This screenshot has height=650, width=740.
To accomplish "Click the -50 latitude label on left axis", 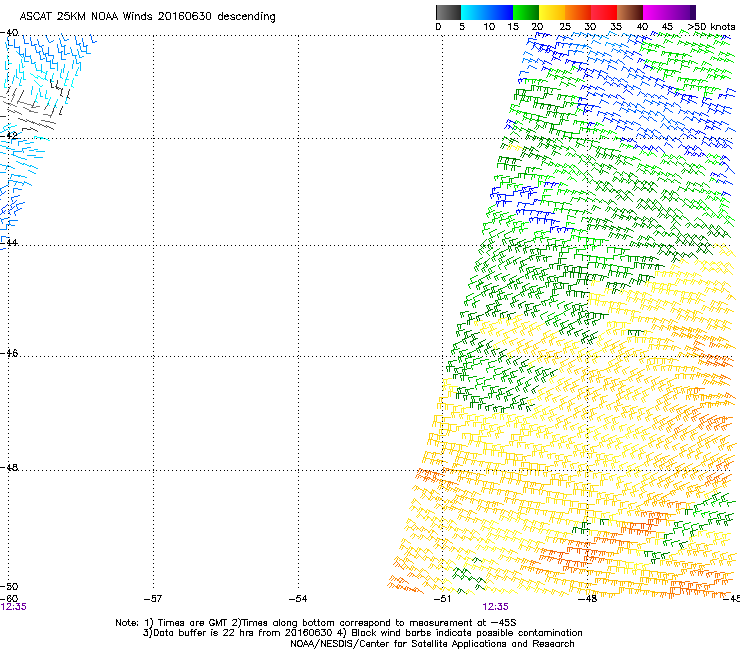I will 9,587.
